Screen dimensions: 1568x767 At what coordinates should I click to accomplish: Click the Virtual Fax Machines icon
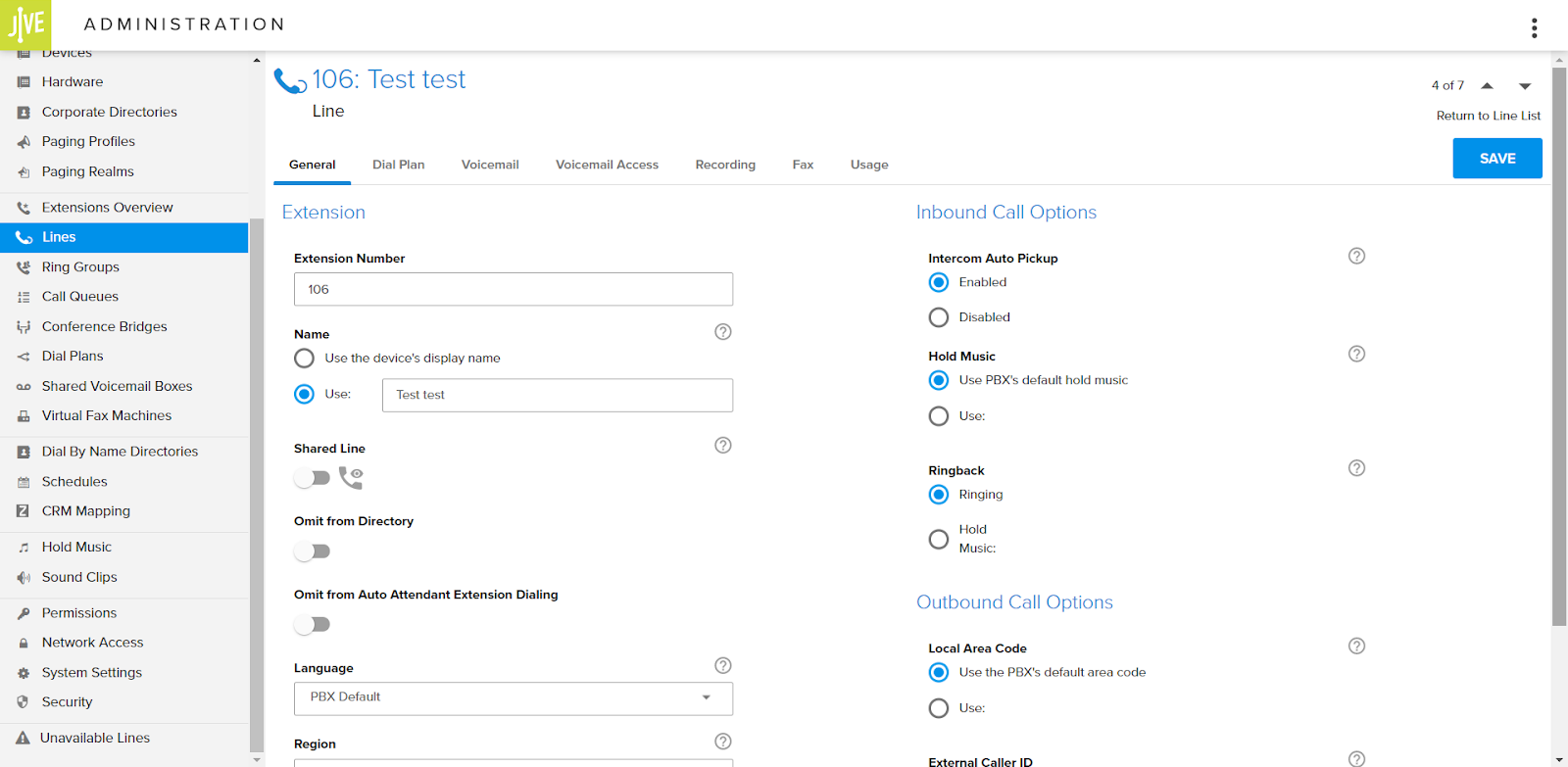click(x=24, y=416)
